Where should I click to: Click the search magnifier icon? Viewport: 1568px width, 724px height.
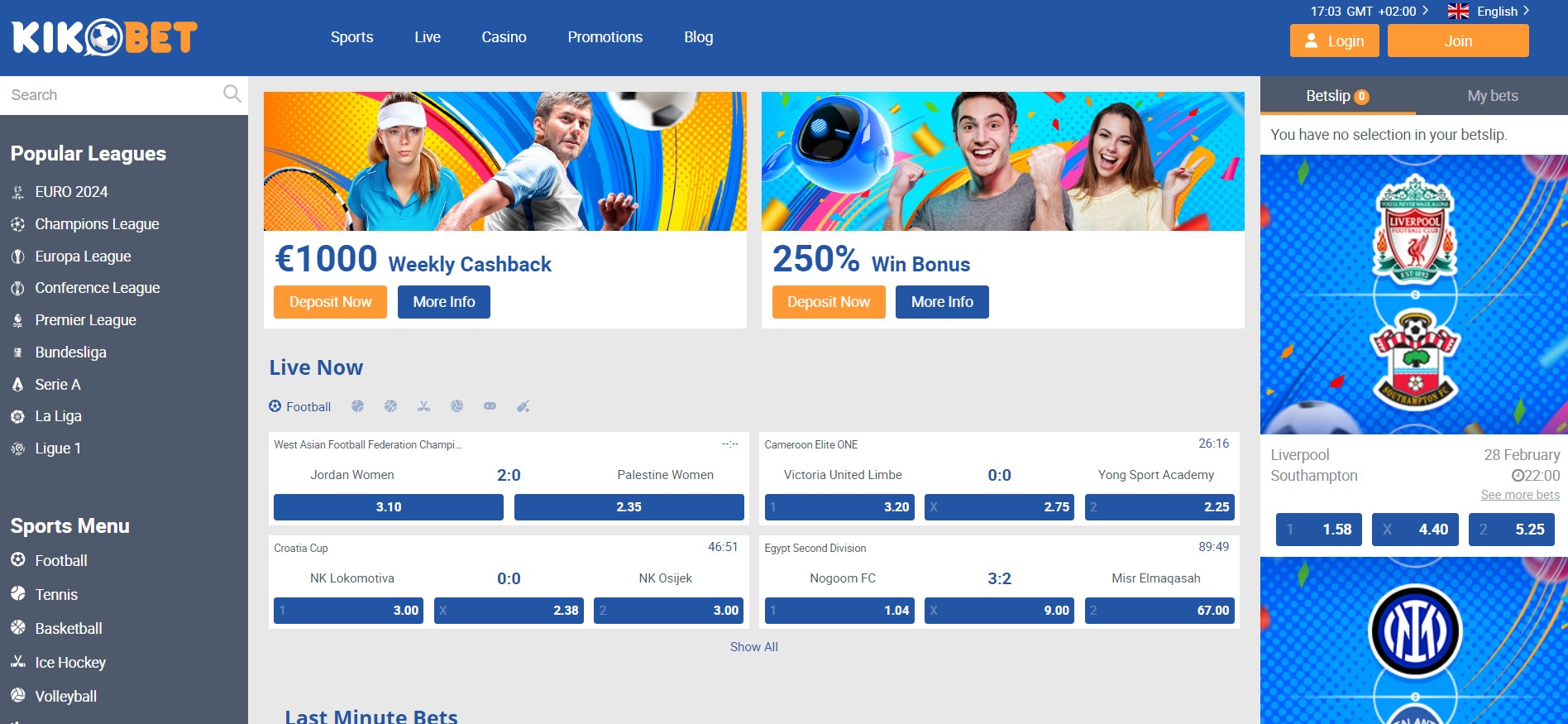(232, 94)
